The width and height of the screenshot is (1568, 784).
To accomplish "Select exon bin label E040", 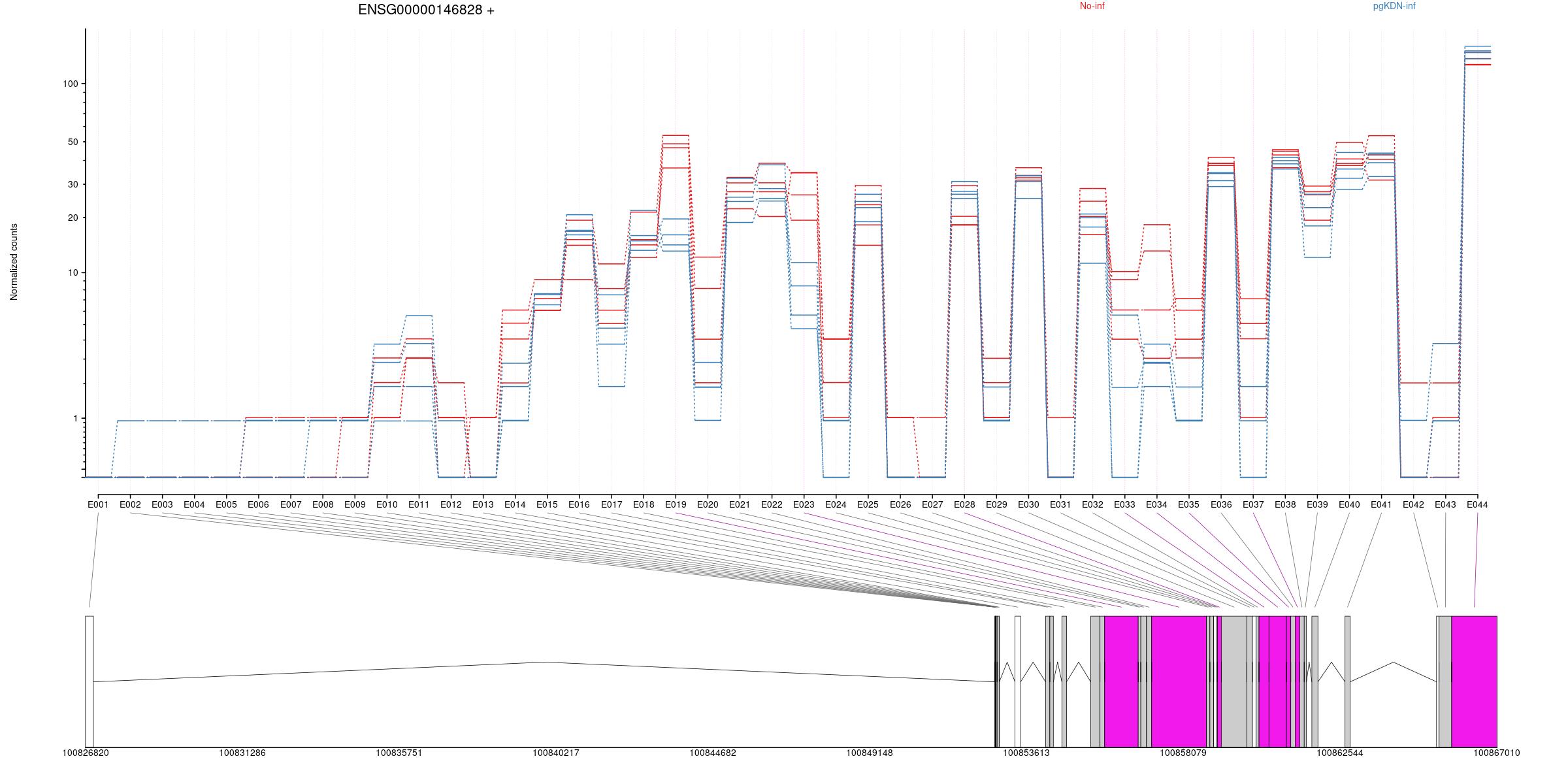I will (x=1349, y=504).
